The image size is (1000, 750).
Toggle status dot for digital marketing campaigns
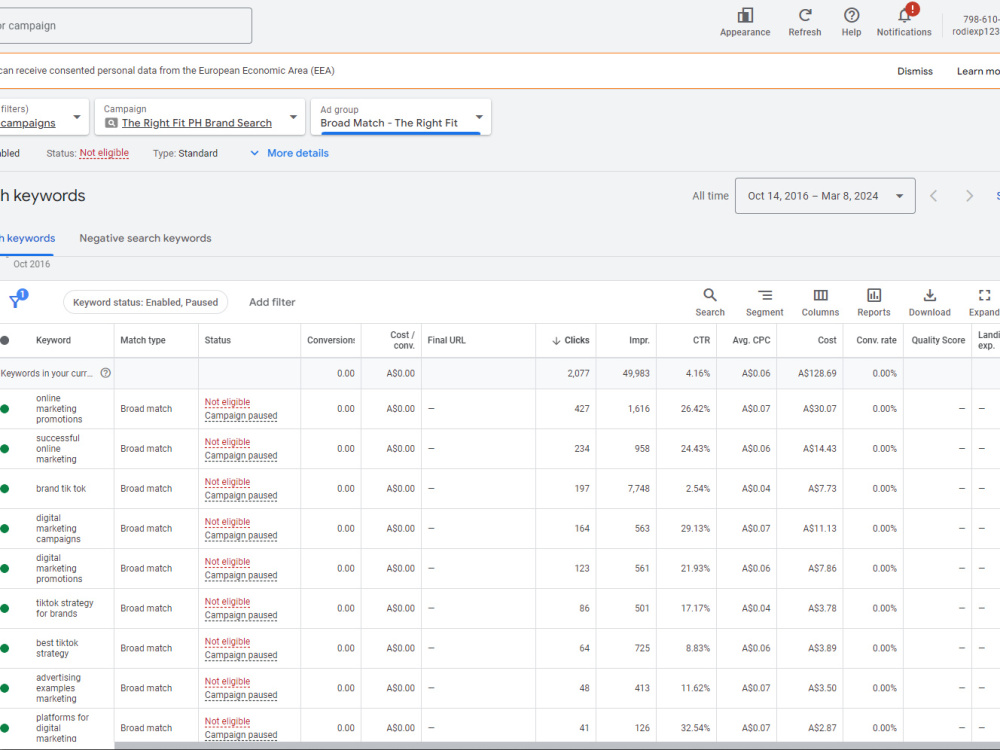coord(4,529)
